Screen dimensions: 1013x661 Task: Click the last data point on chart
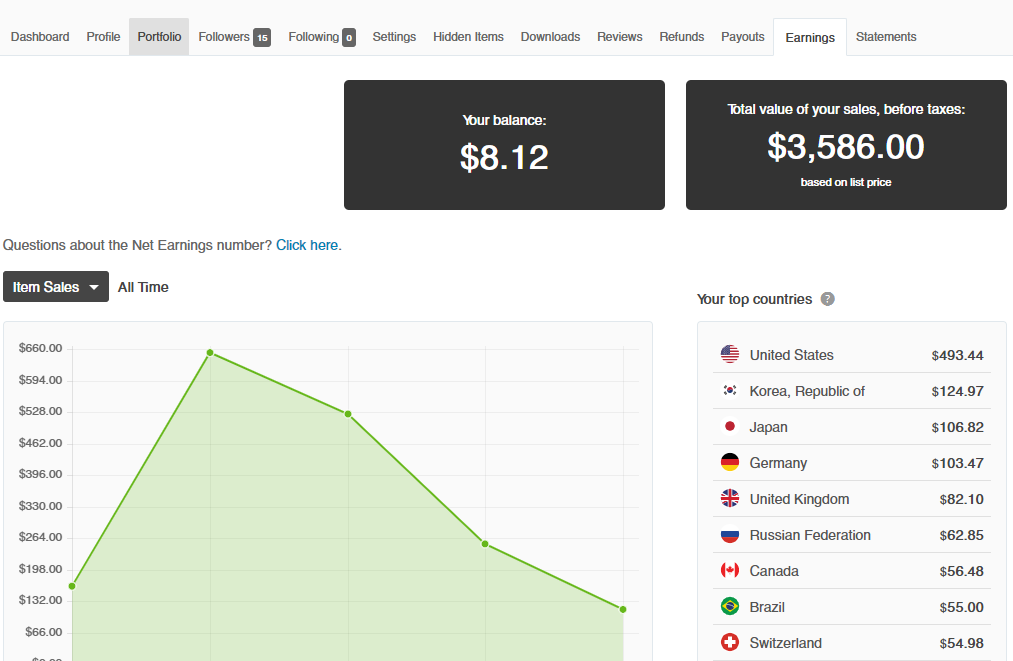tap(623, 609)
